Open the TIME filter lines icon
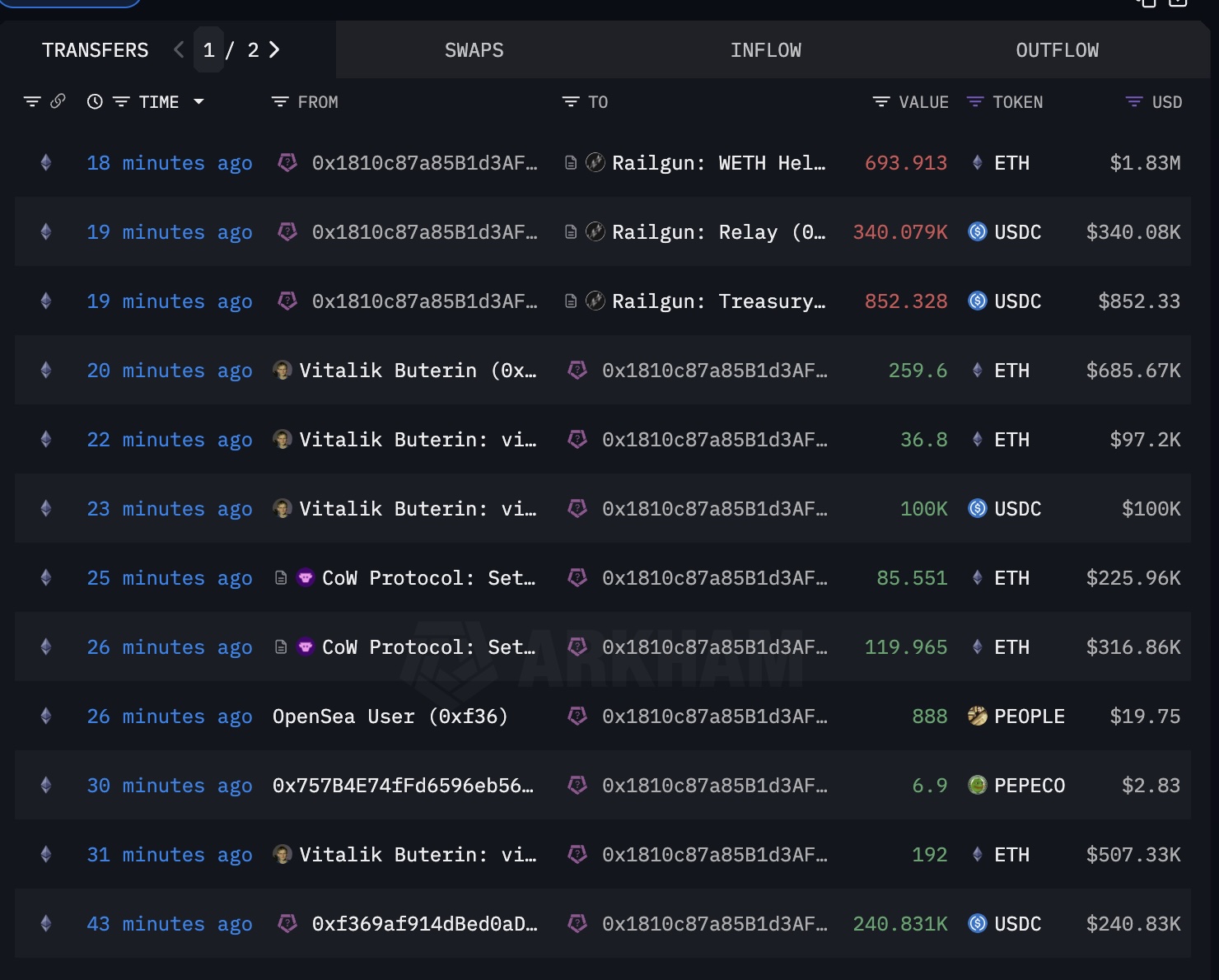This screenshot has width=1219, height=980. click(121, 102)
